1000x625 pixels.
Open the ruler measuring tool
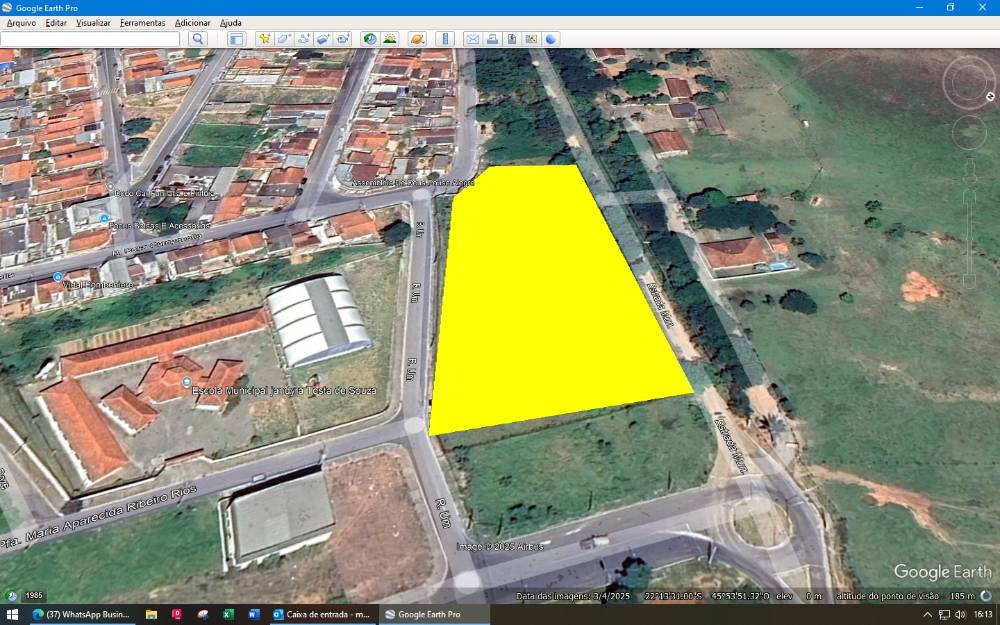445,39
